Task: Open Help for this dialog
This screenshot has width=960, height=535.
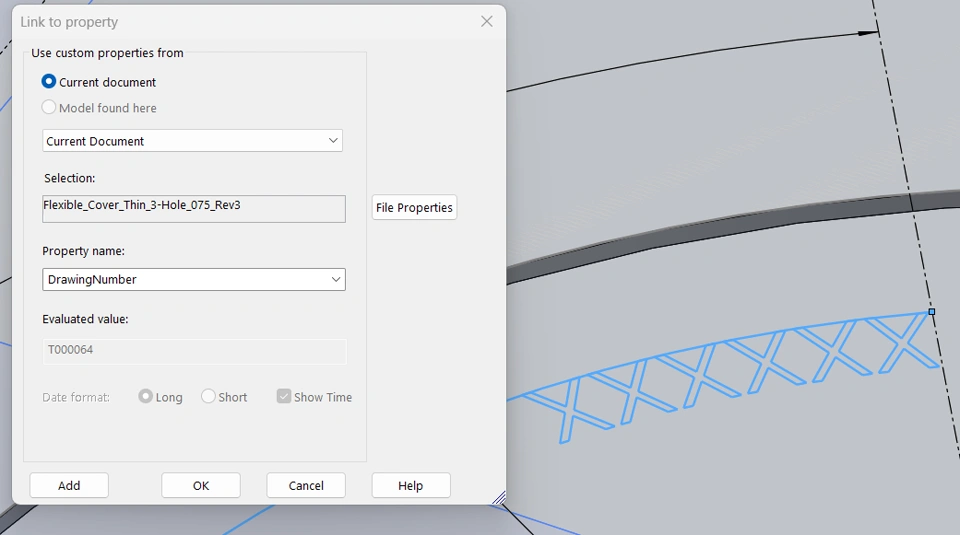Action: point(411,485)
